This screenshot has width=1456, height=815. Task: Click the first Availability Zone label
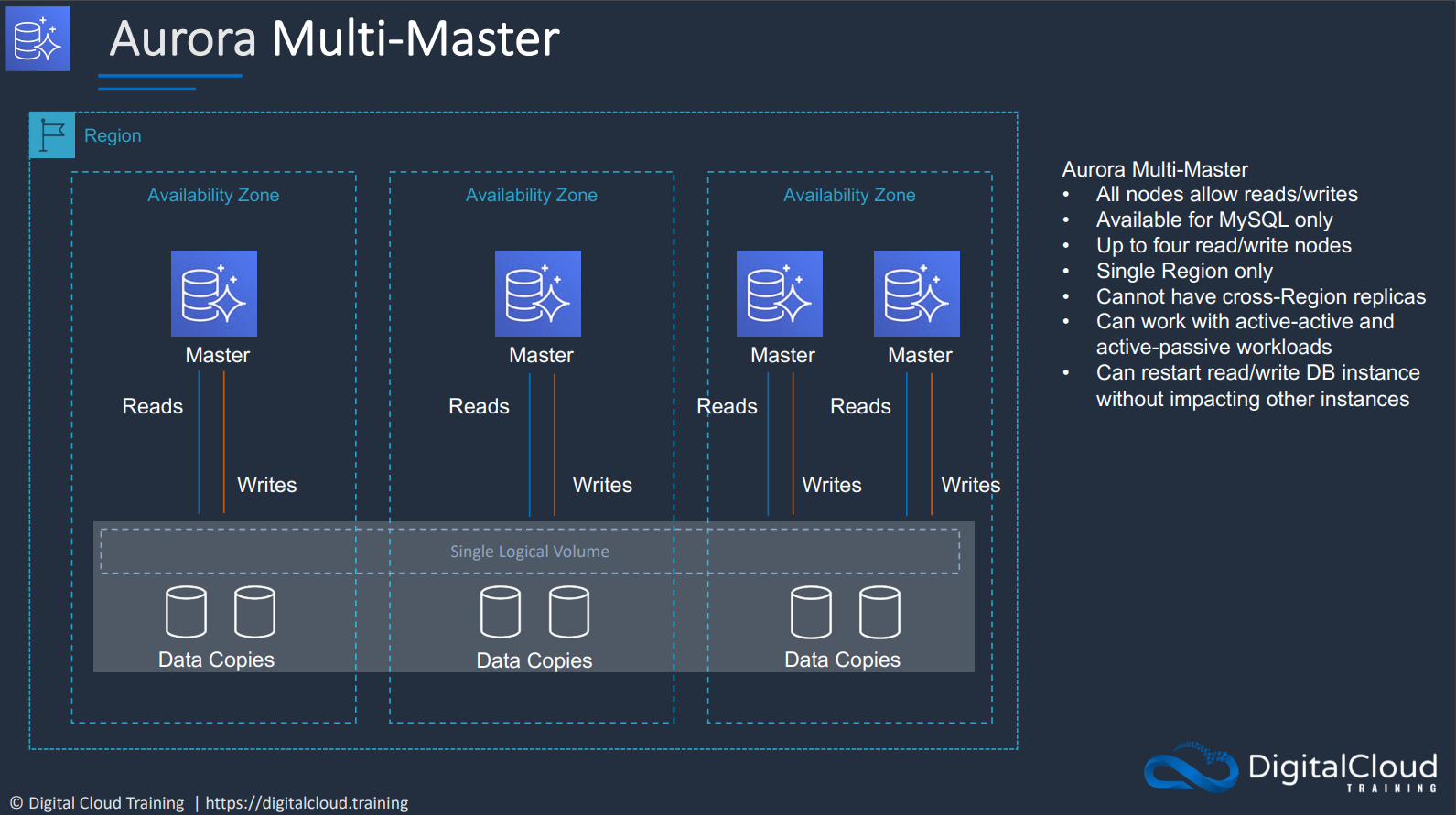213,195
